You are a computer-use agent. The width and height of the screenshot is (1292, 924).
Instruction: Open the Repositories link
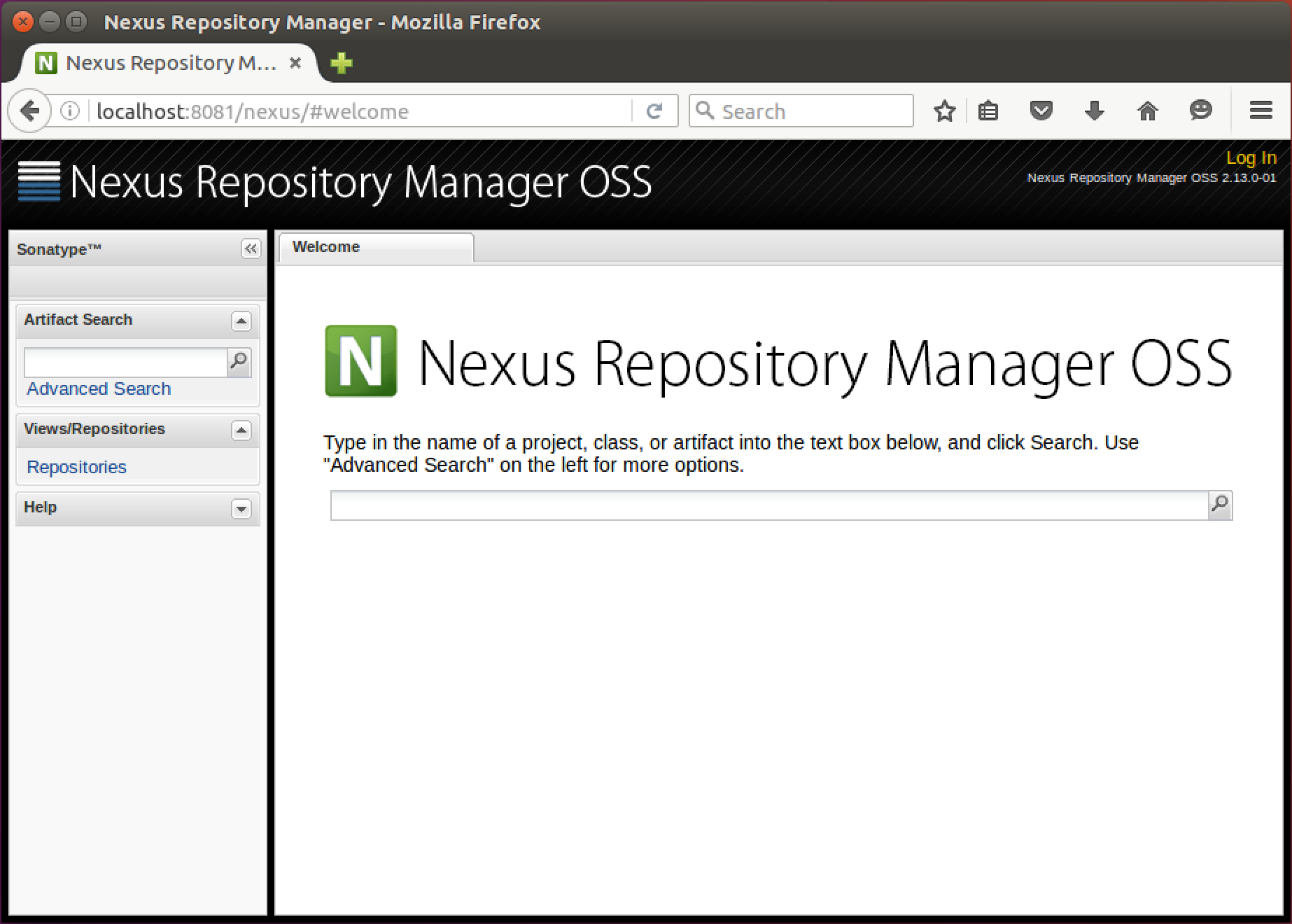(76, 467)
